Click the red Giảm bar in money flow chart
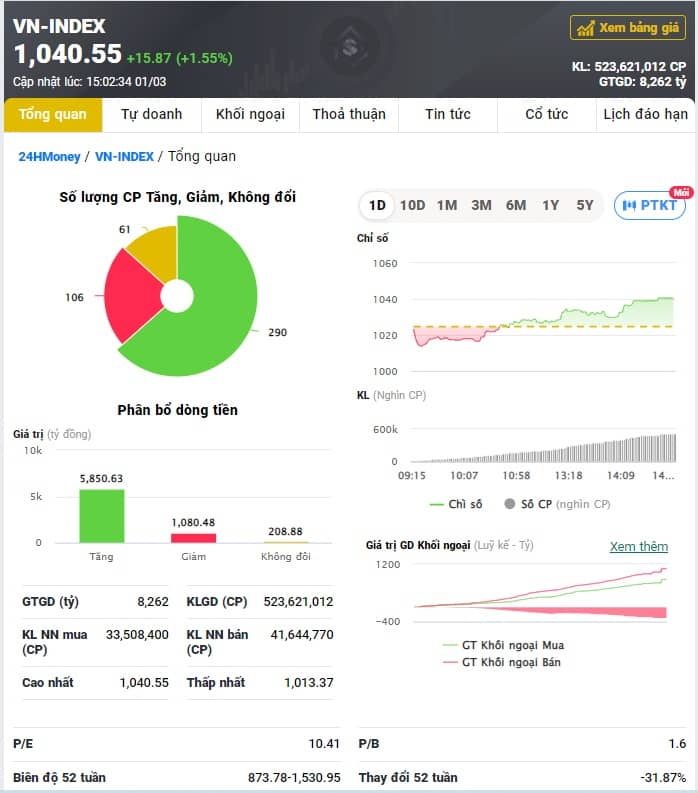 [194, 538]
